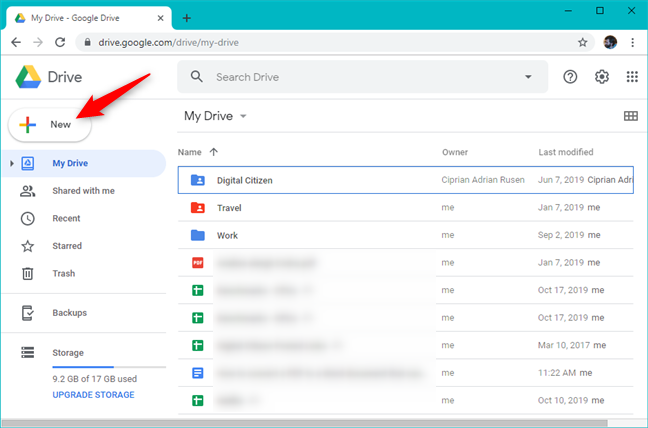
Task: Click the Sheets icon dated Mar 10, 2017
Action: 198,345
